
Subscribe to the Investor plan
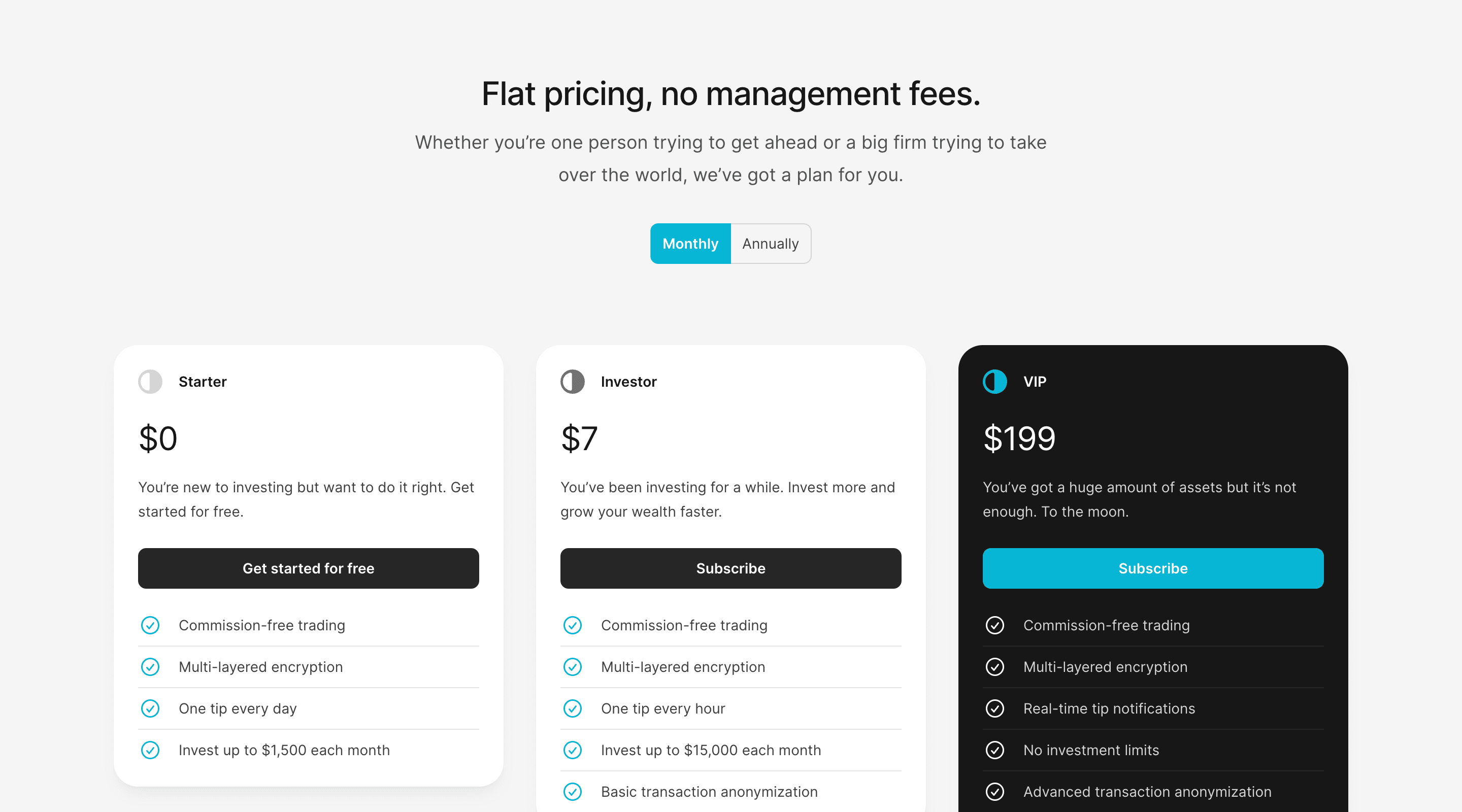pyautogui.click(x=730, y=568)
